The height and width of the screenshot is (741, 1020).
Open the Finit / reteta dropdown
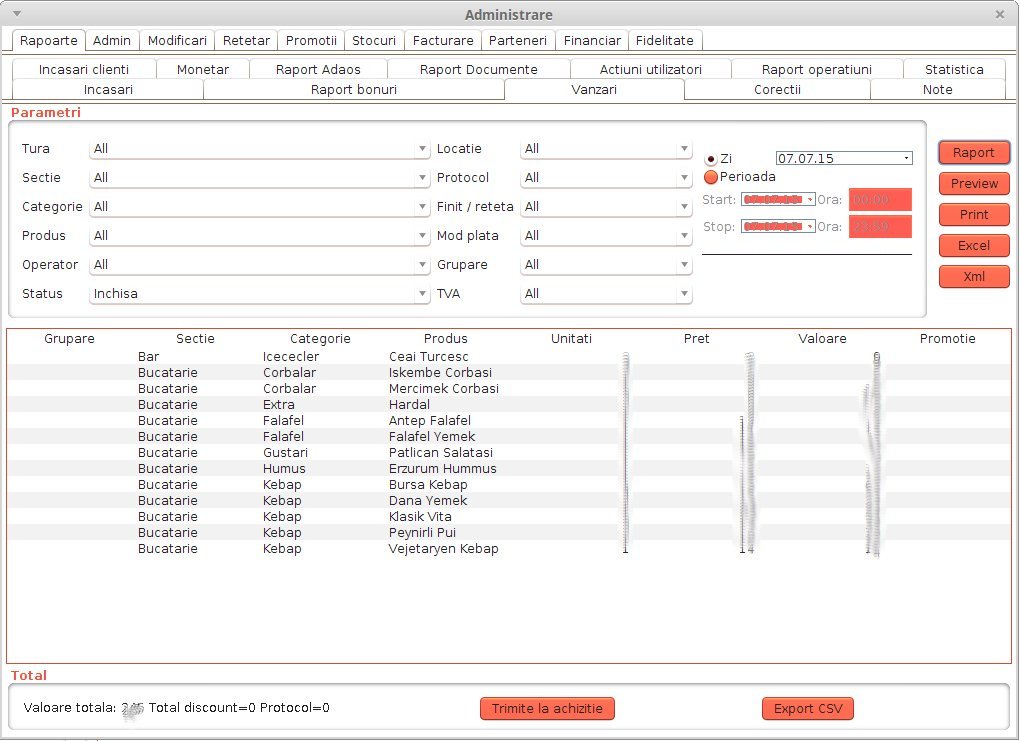[x=606, y=207]
